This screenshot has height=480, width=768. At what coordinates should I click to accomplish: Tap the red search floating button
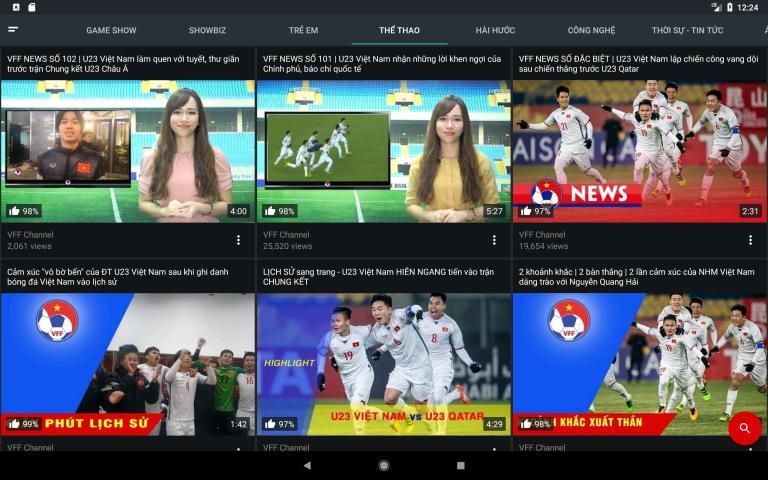pos(744,428)
